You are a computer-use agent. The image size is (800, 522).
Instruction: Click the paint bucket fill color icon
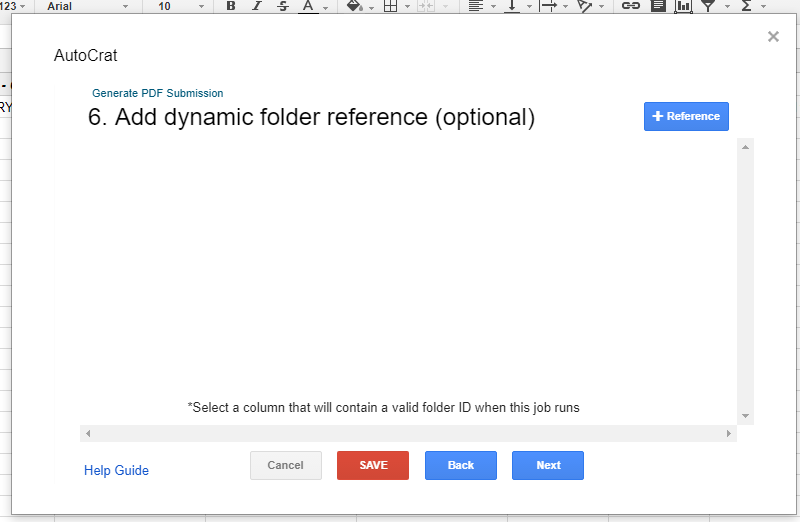353,6
